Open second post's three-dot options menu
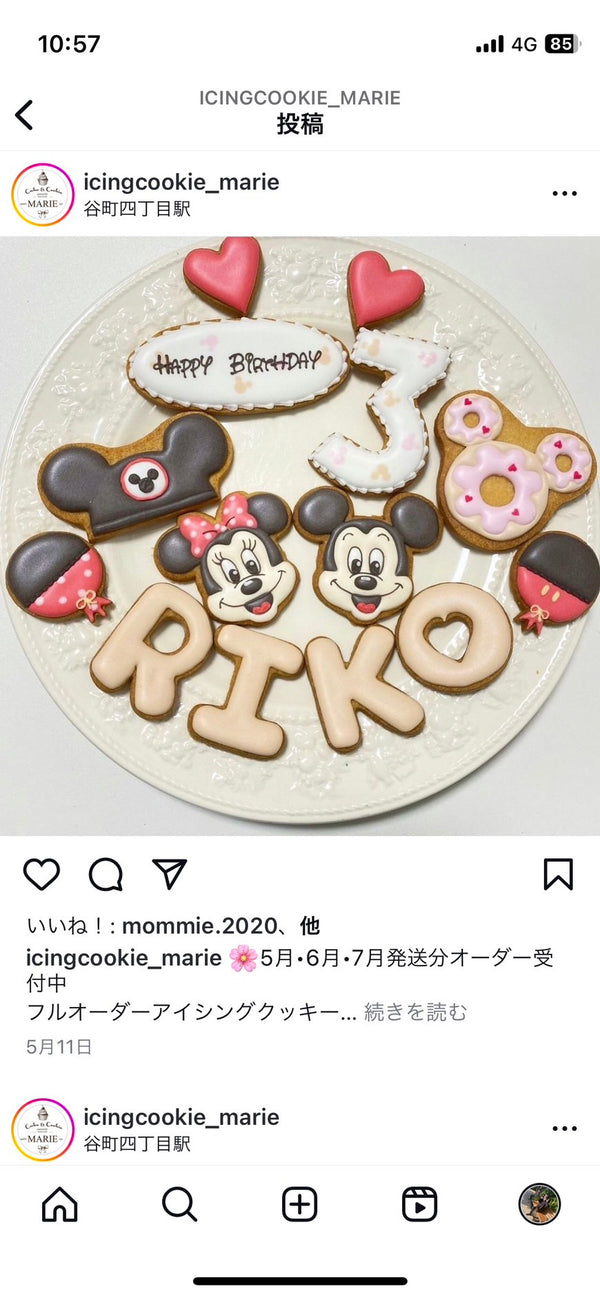 (565, 1129)
